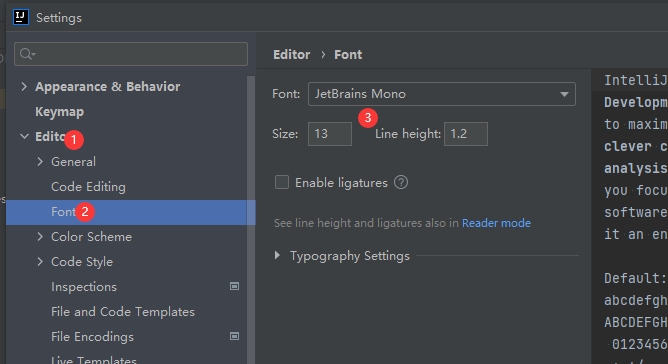Image resolution: width=668 pixels, height=364 pixels.
Task: Click red badge number 2
Action: coord(85,211)
